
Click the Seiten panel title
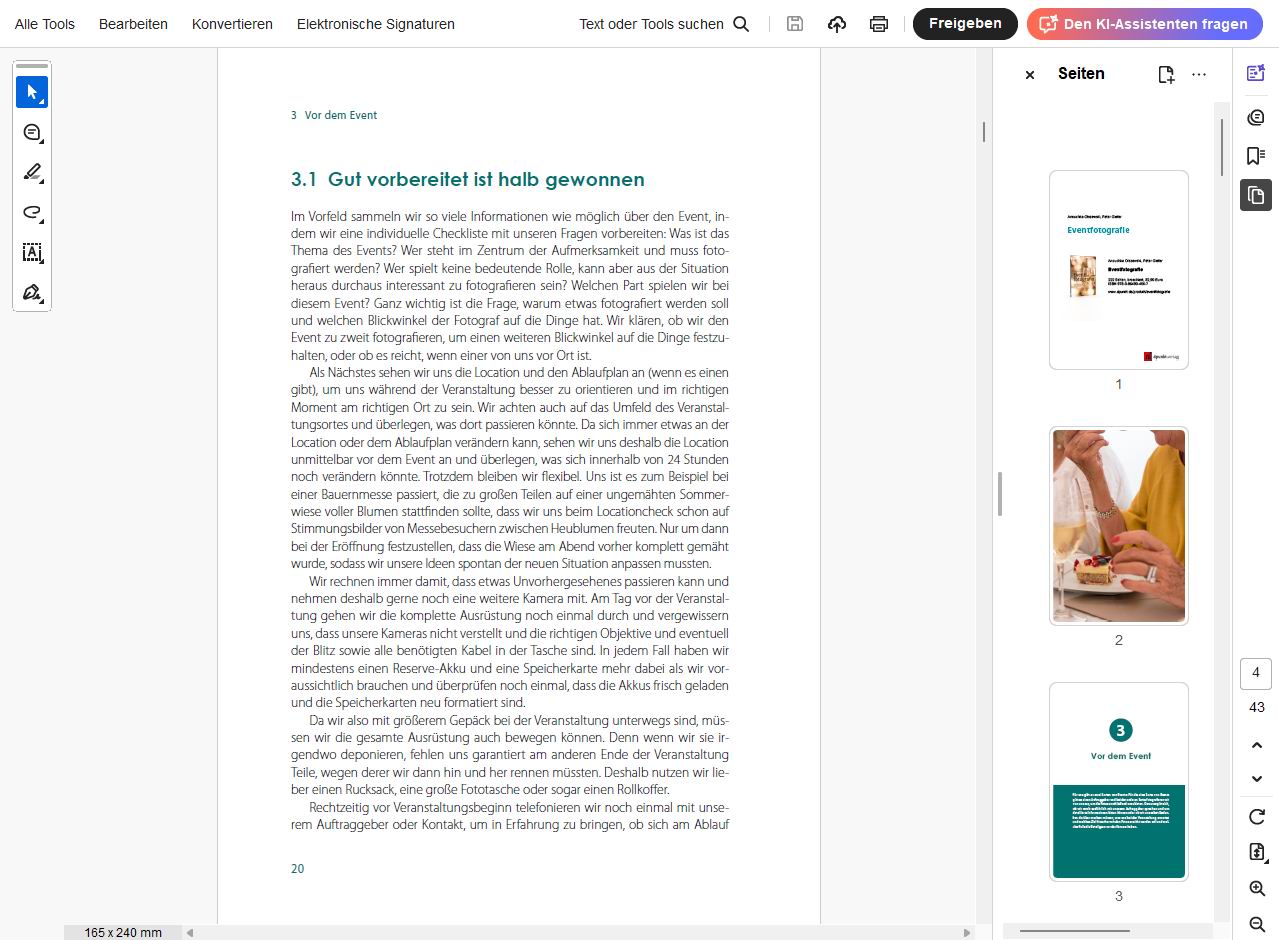point(1081,74)
